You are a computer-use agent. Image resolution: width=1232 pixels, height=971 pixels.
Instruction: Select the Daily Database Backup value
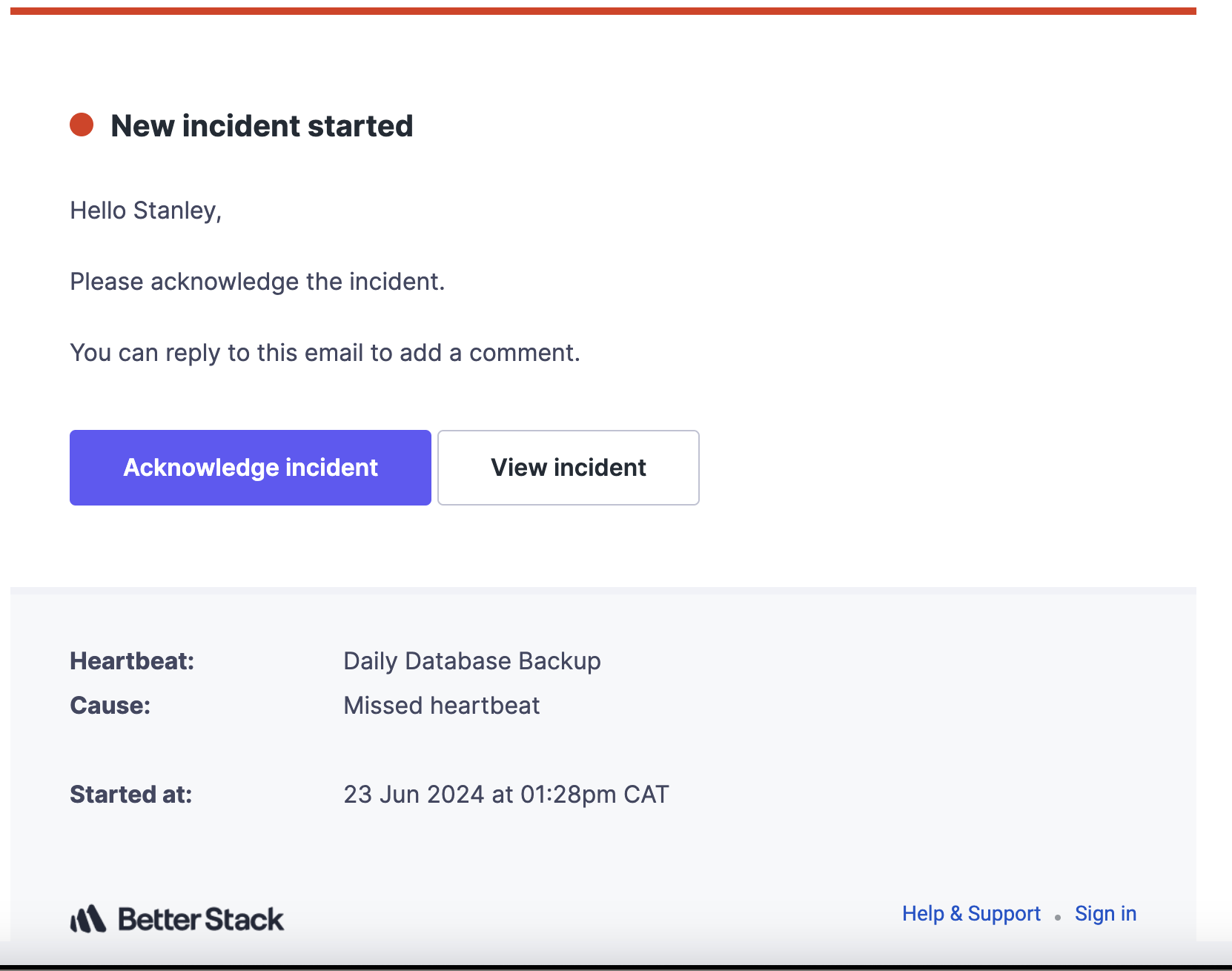[x=472, y=661]
